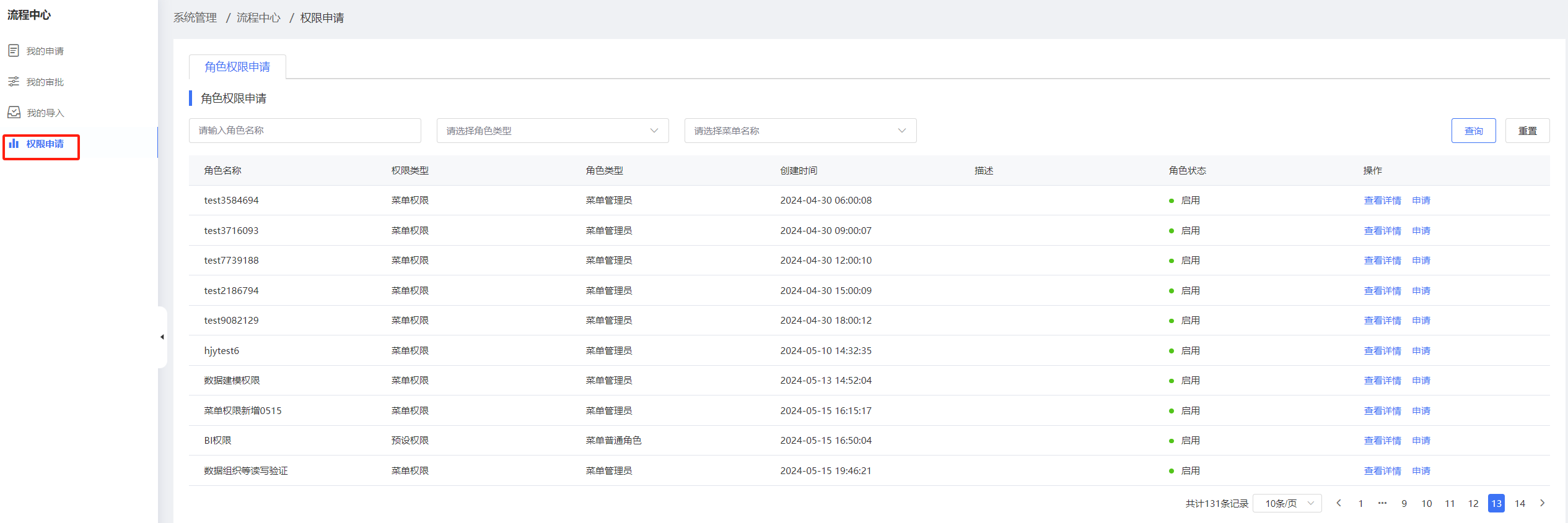
Task: View details for test3584694
Action: (1382, 201)
